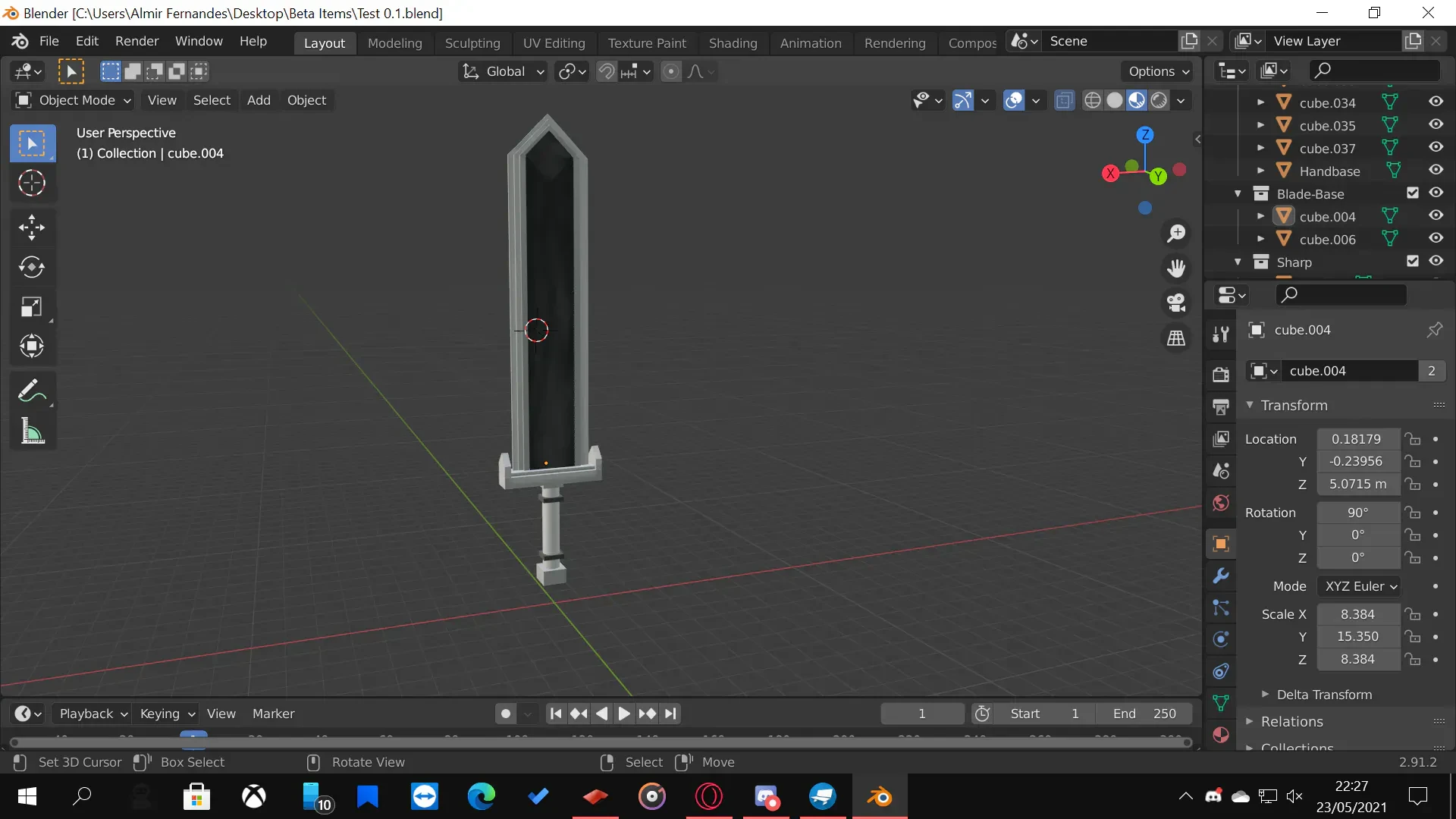
Task: Play the animation forward
Action: (624, 714)
